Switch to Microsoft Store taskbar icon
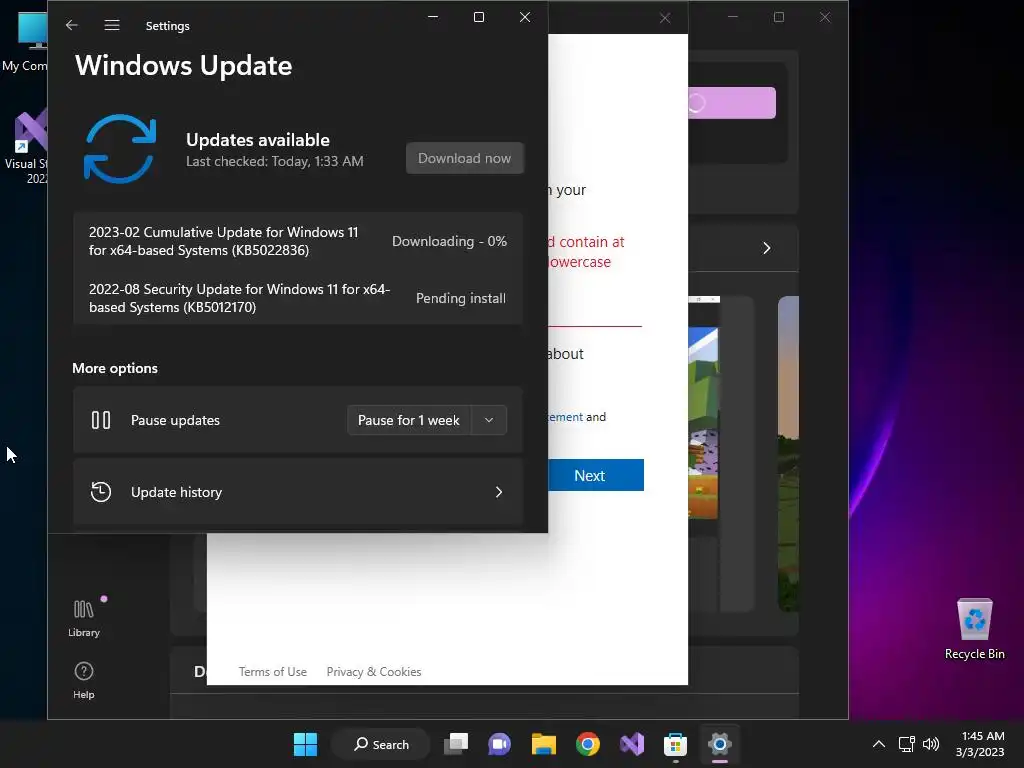Screen dimensions: 1024x768 [675, 744]
